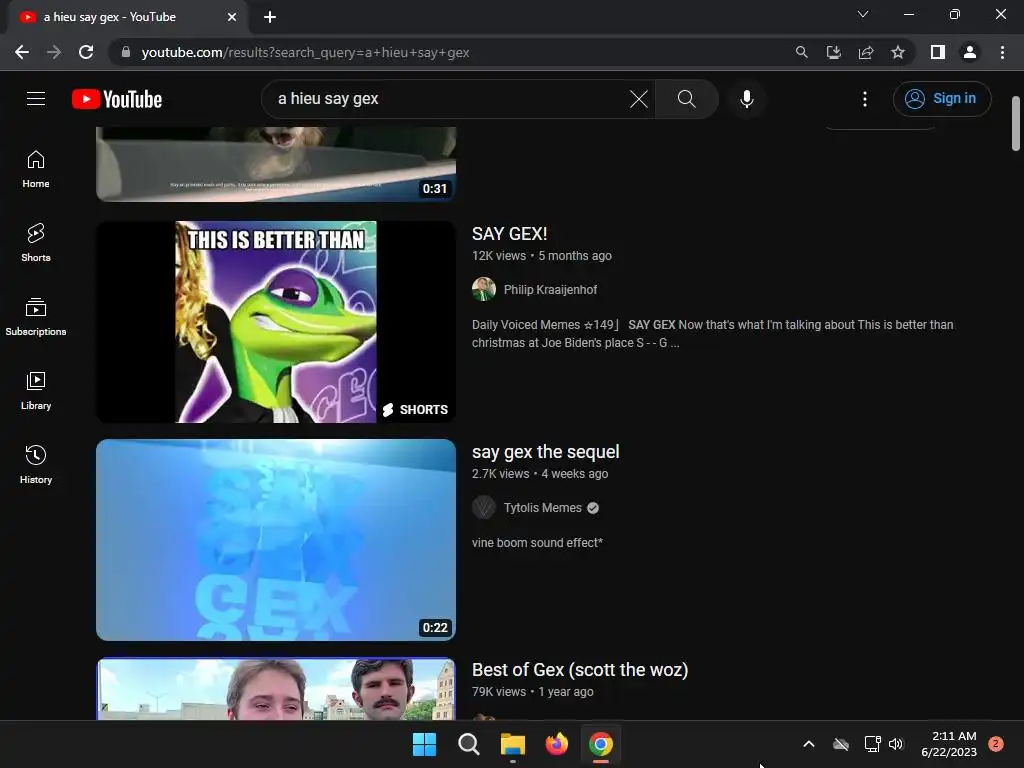Toggle Chrome side panel
1024x768 pixels.
938,52
